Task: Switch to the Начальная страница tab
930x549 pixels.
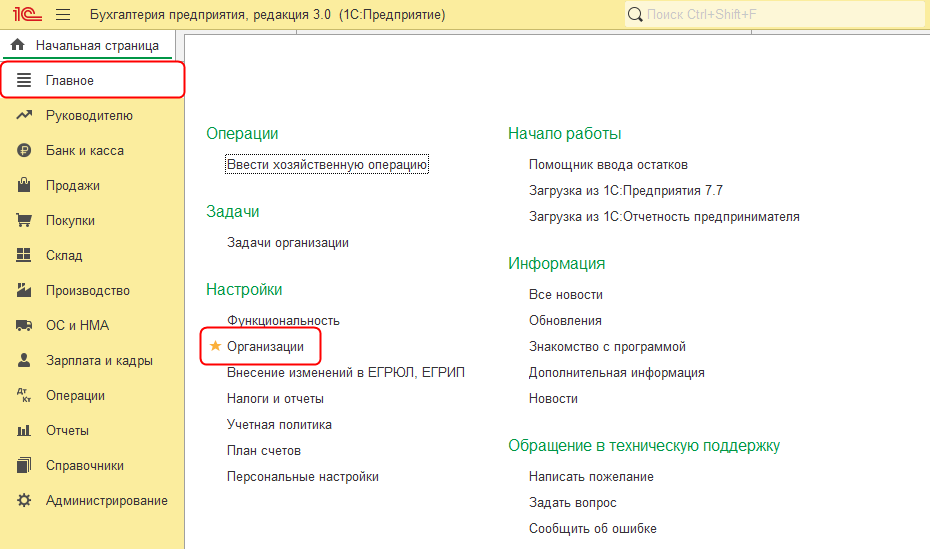Action: coord(88,45)
